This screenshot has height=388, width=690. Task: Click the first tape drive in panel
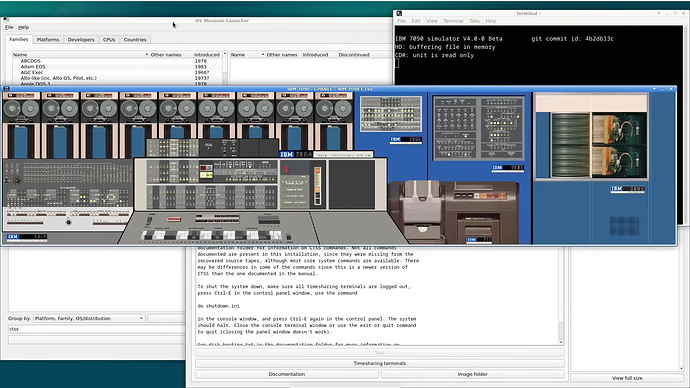[21, 125]
